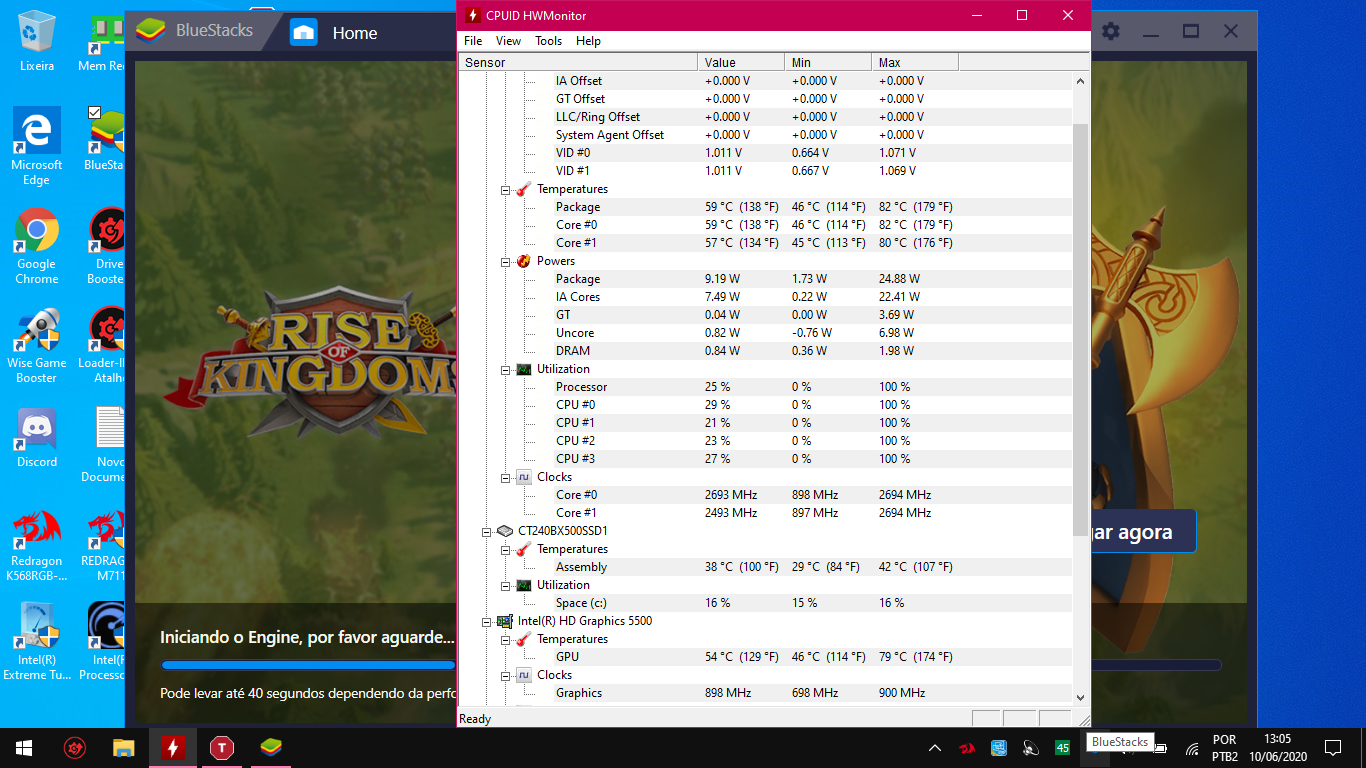1366x768 pixels.
Task: Open the File menu in HWMonitor
Action: 473,41
